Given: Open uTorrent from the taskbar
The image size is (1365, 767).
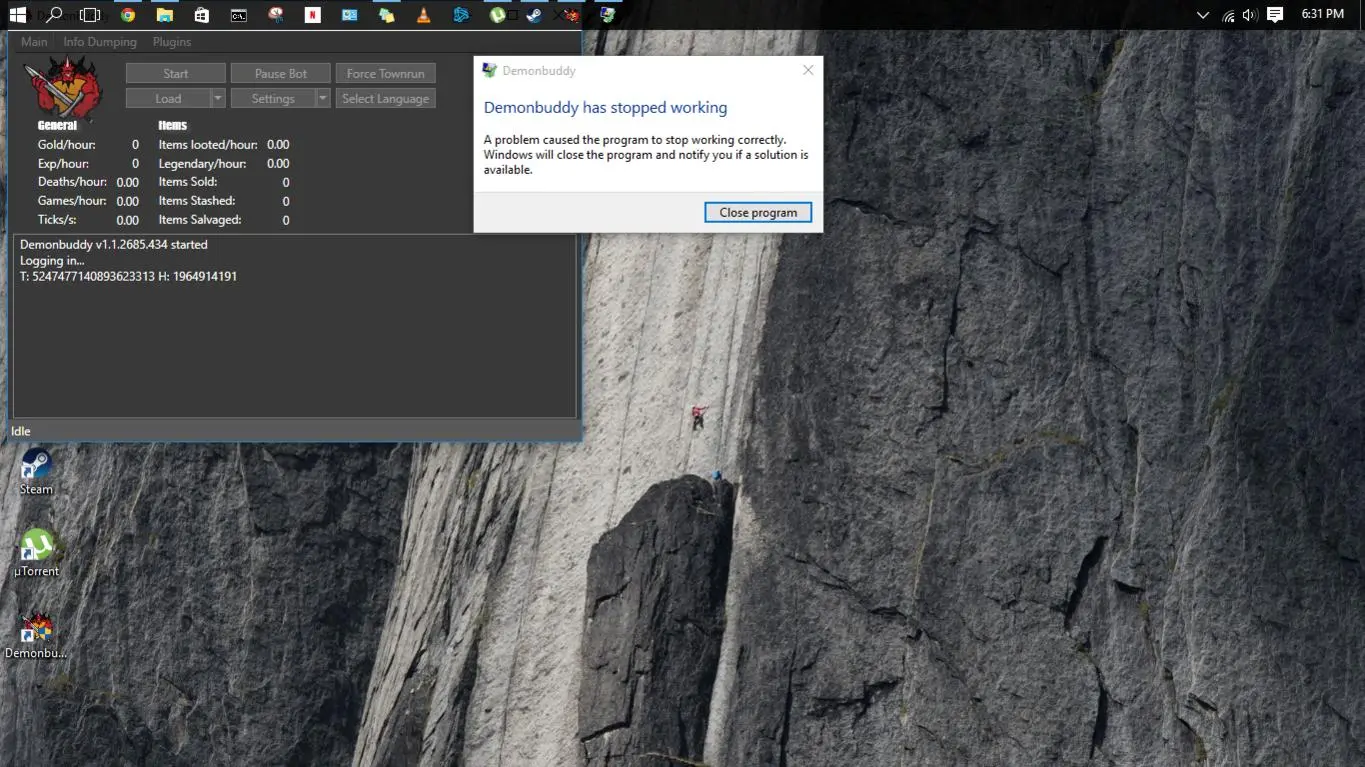Looking at the screenshot, I should [497, 15].
